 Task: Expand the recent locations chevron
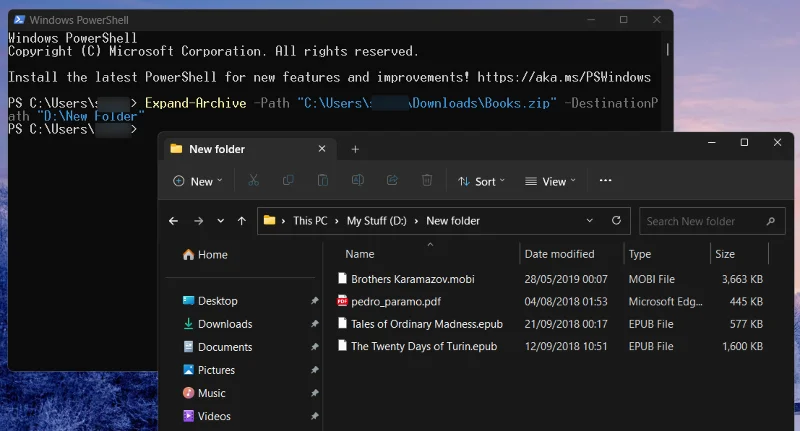(x=220, y=221)
